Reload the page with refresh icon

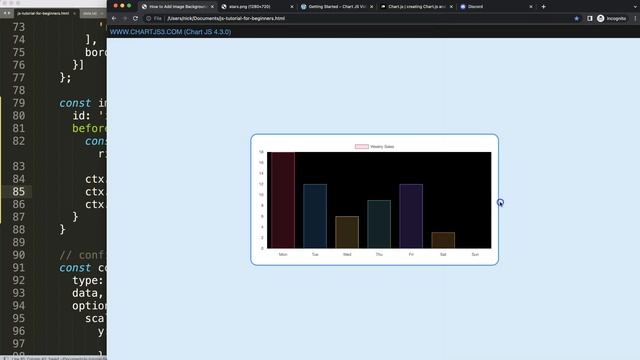point(135,18)
